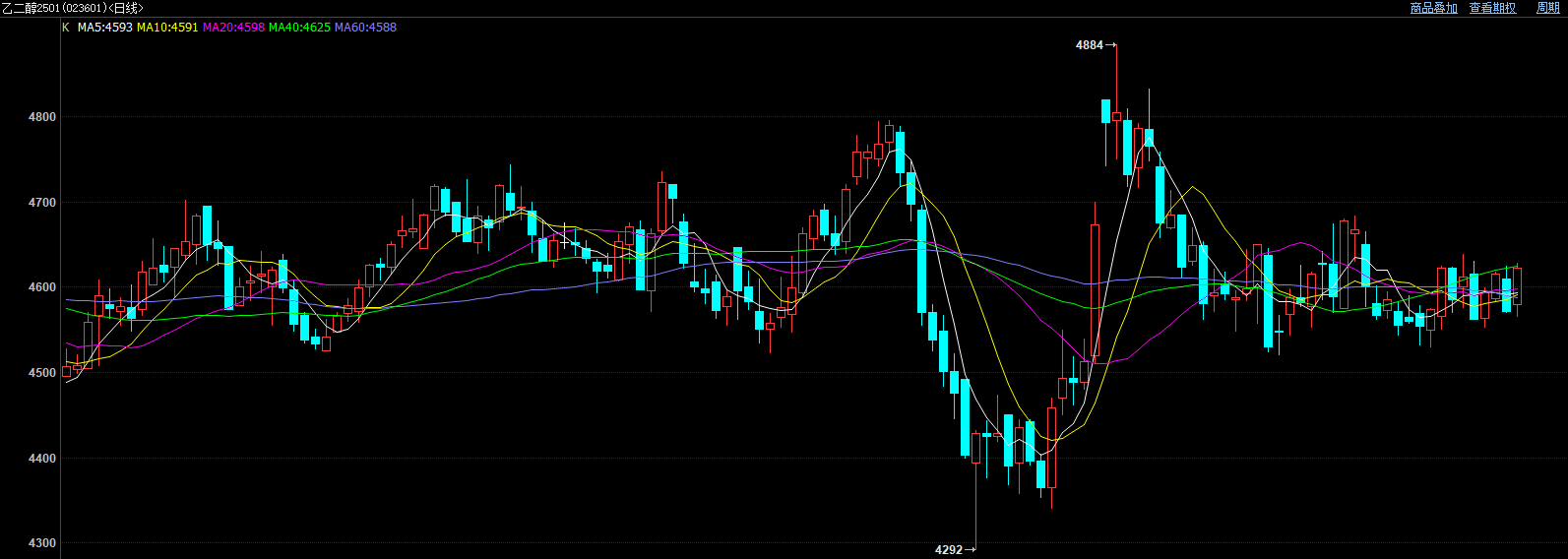Click the 4800 price axis label
Viewport: 1568px width, 559px height.
pyautogui.click(x=42, y=117)
